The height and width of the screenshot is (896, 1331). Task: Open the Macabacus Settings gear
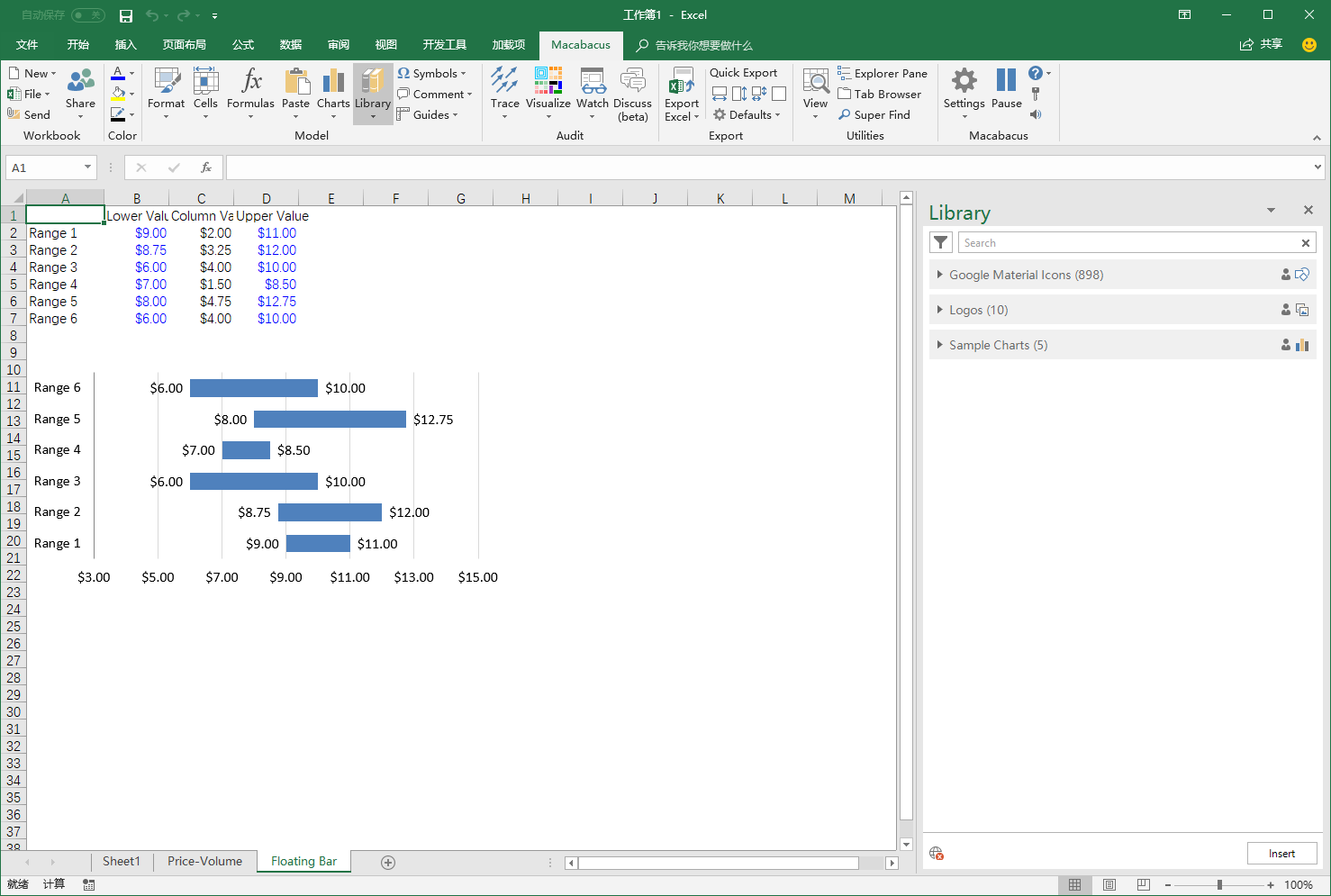point(964,83)
